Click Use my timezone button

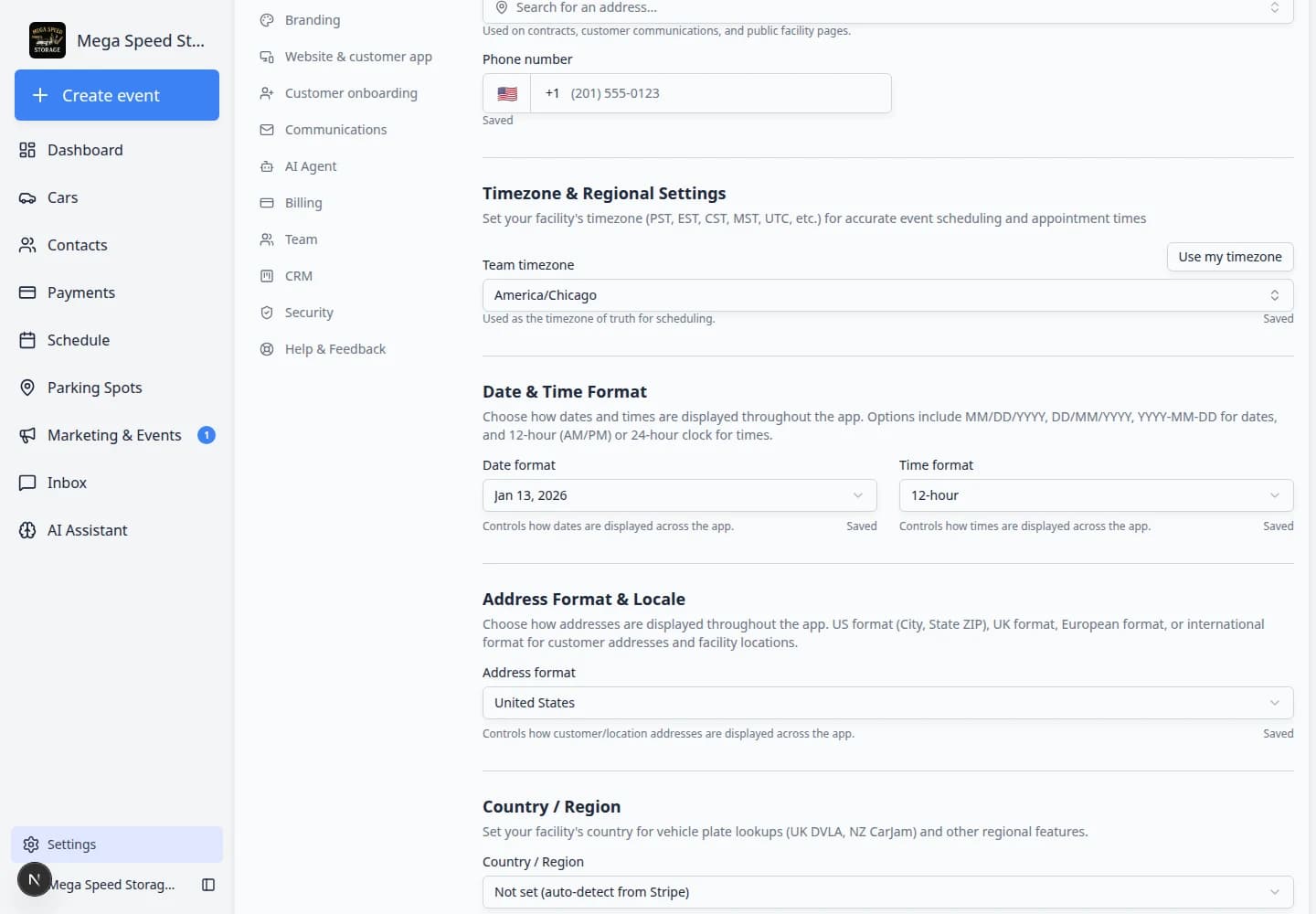click(x=1230, y=257)
